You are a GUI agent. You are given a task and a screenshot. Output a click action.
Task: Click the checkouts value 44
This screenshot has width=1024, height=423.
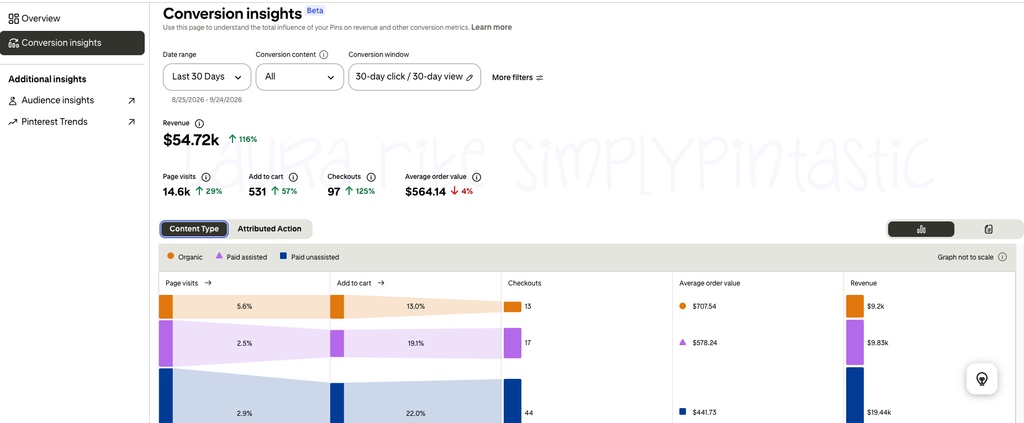point(528,413)
